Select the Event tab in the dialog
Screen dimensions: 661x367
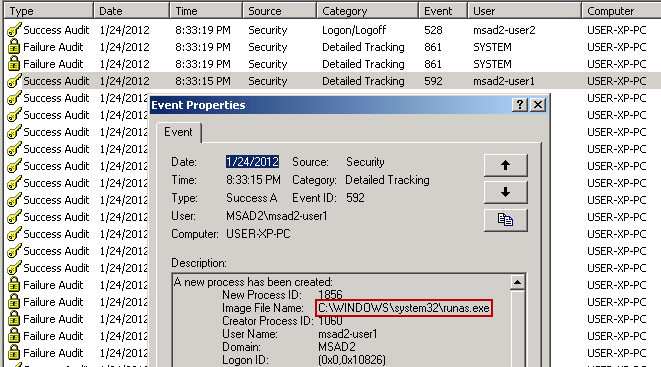tap(178, 132)
